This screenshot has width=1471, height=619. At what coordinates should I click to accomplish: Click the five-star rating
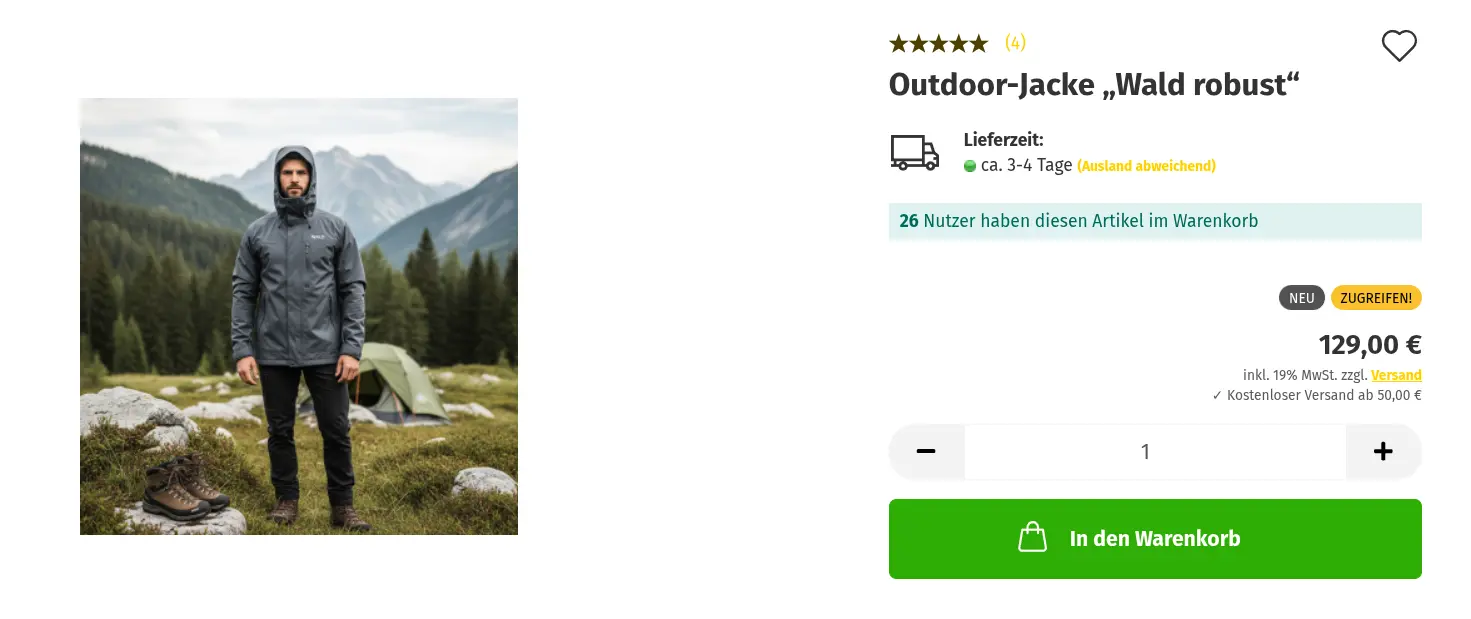click(938, 43)
